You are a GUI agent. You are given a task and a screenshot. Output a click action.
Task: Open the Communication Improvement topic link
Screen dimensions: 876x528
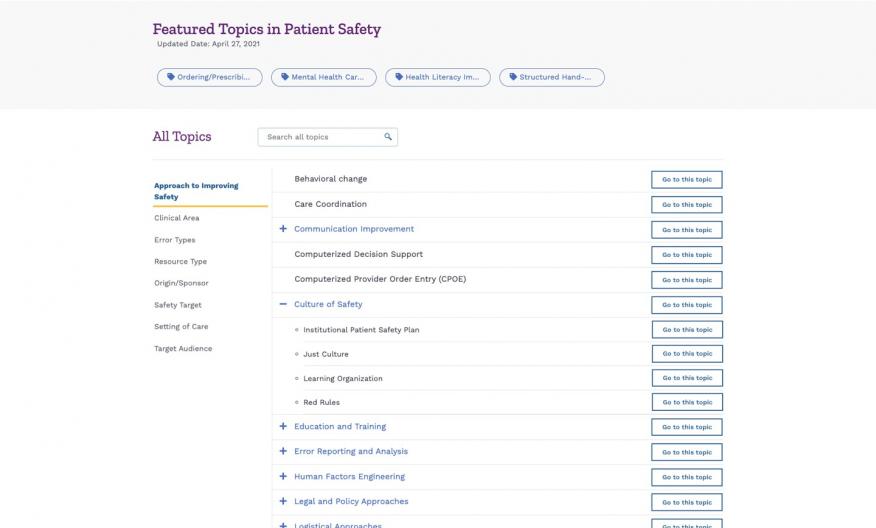click(354, 229)
